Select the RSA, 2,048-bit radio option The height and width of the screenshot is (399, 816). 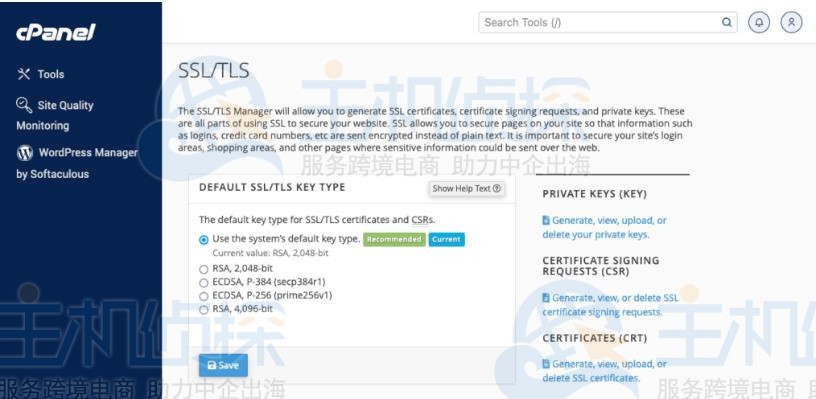(203, 269)
